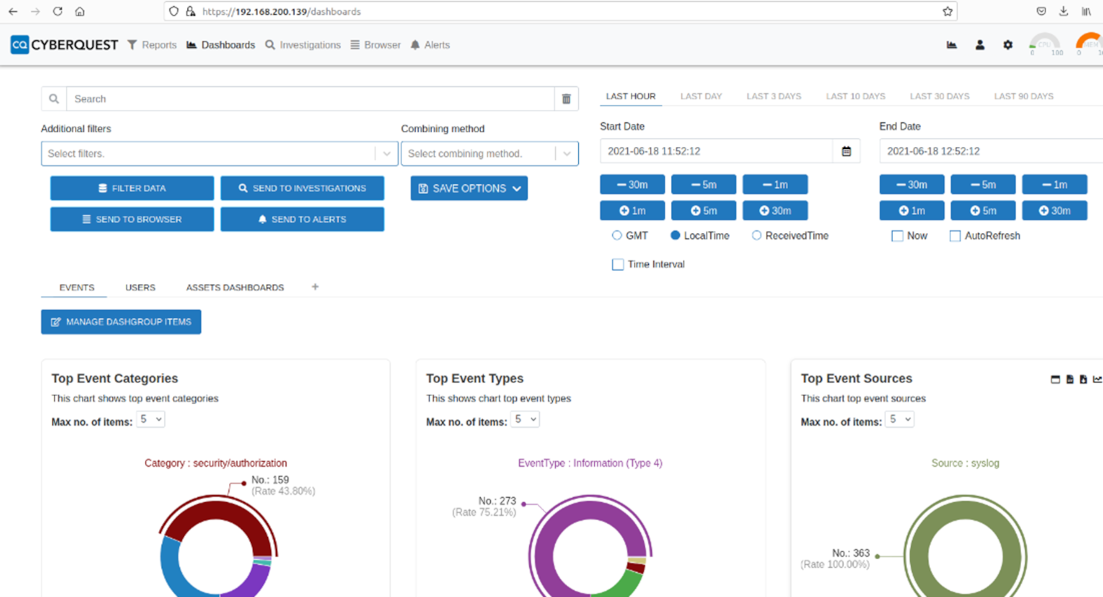Click the End Date input field
The width and height of the screenshot is (1103, 597).
pyautogui.click(x=991, y=151)
